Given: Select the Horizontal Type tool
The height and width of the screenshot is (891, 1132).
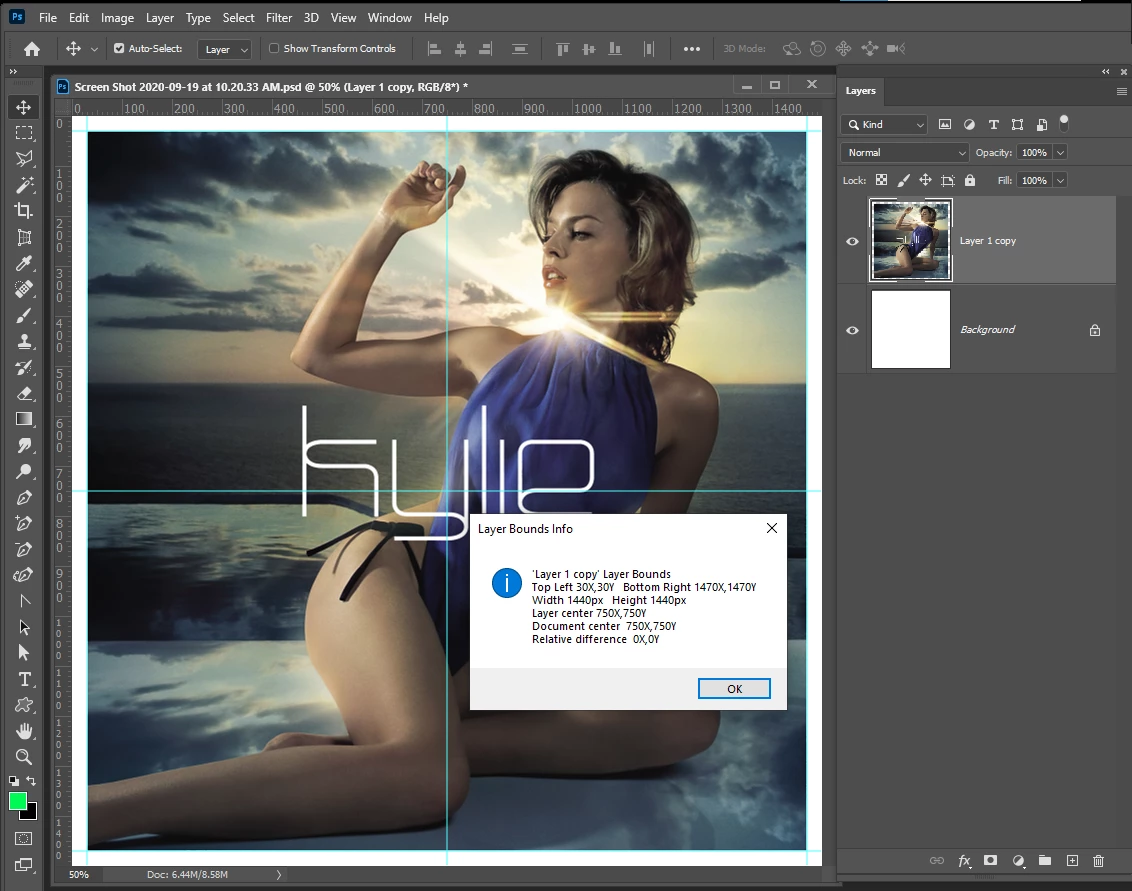Looking at the screenshot, I should (24, 679).
